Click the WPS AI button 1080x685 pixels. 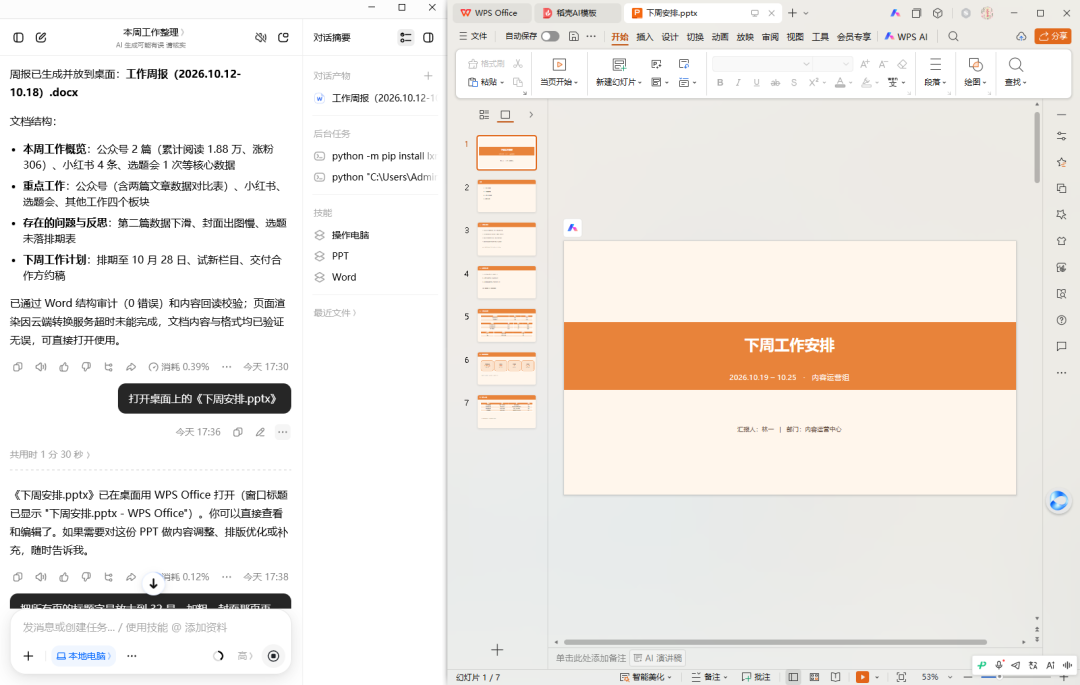906,36
